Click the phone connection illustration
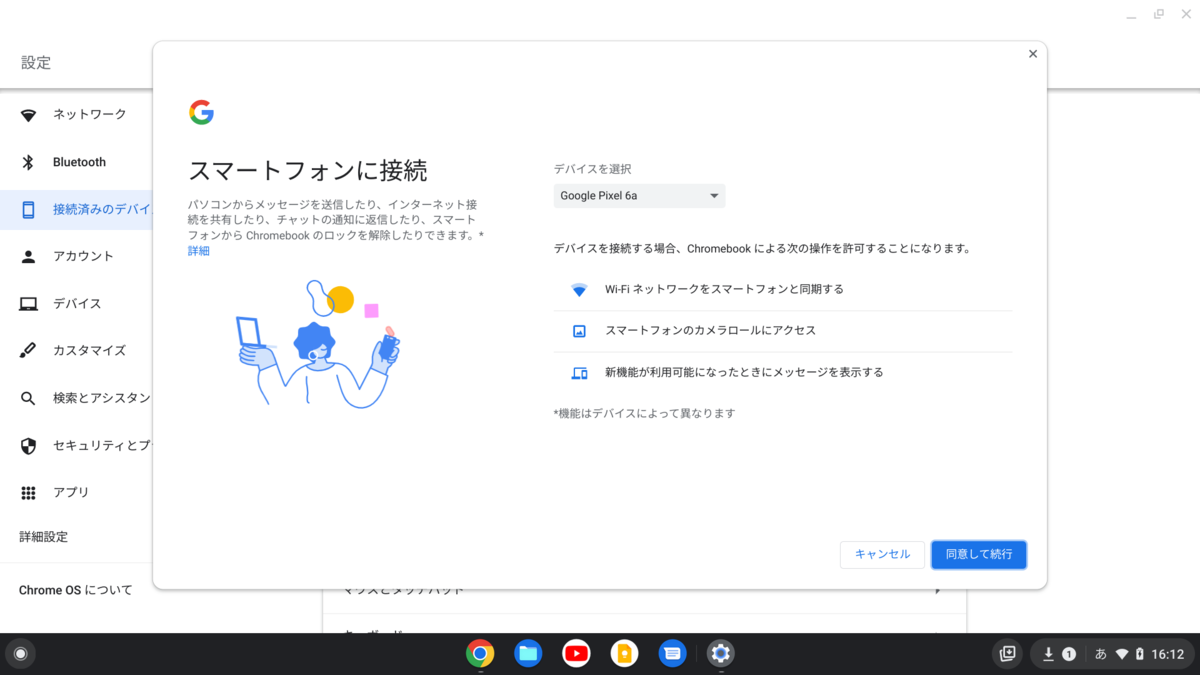Screen dimensions: 1200x675 [318, 344]
